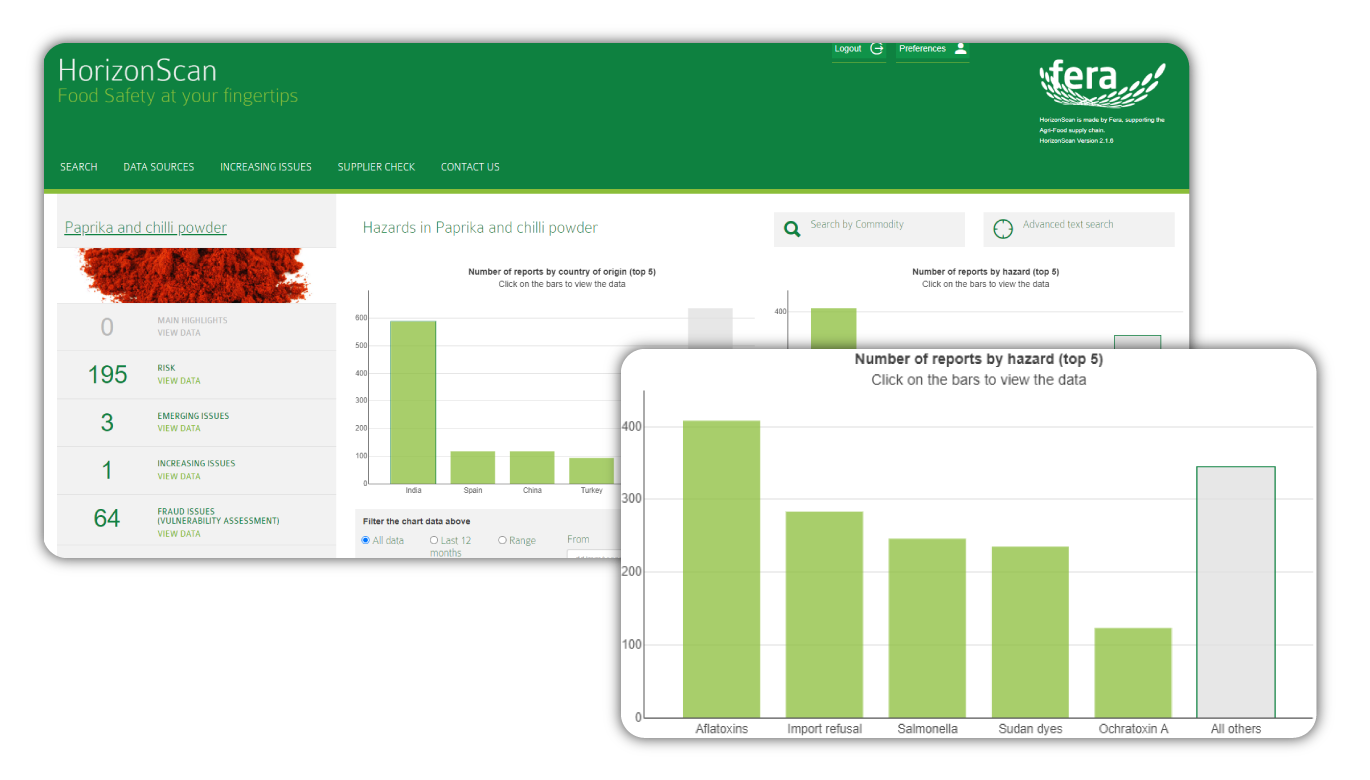Click the Aflatoxins bar in hazard chart

(721, 568)
